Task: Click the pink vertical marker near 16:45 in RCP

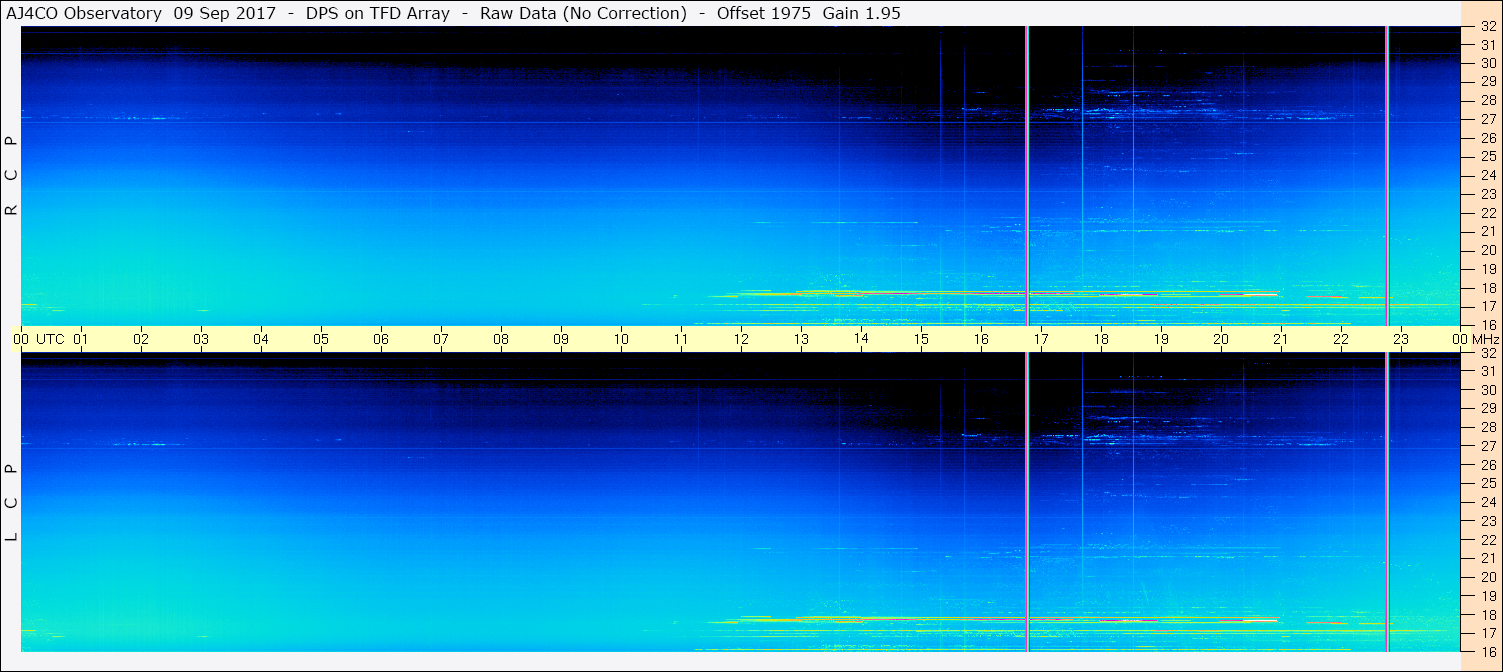Action: tap(1027, 176)
